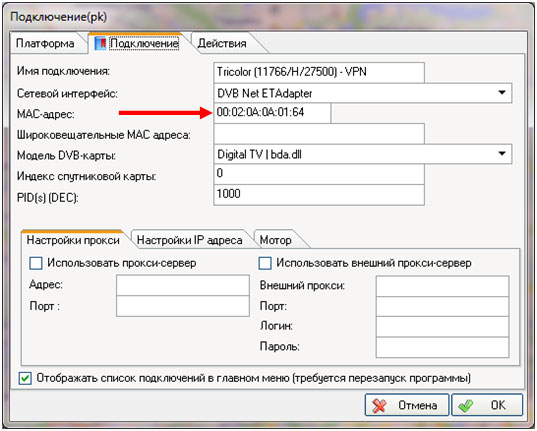Open the Настройки IP адреса tab
The height and width of the screenshot is (431, 537).
(x=189, y=240)
